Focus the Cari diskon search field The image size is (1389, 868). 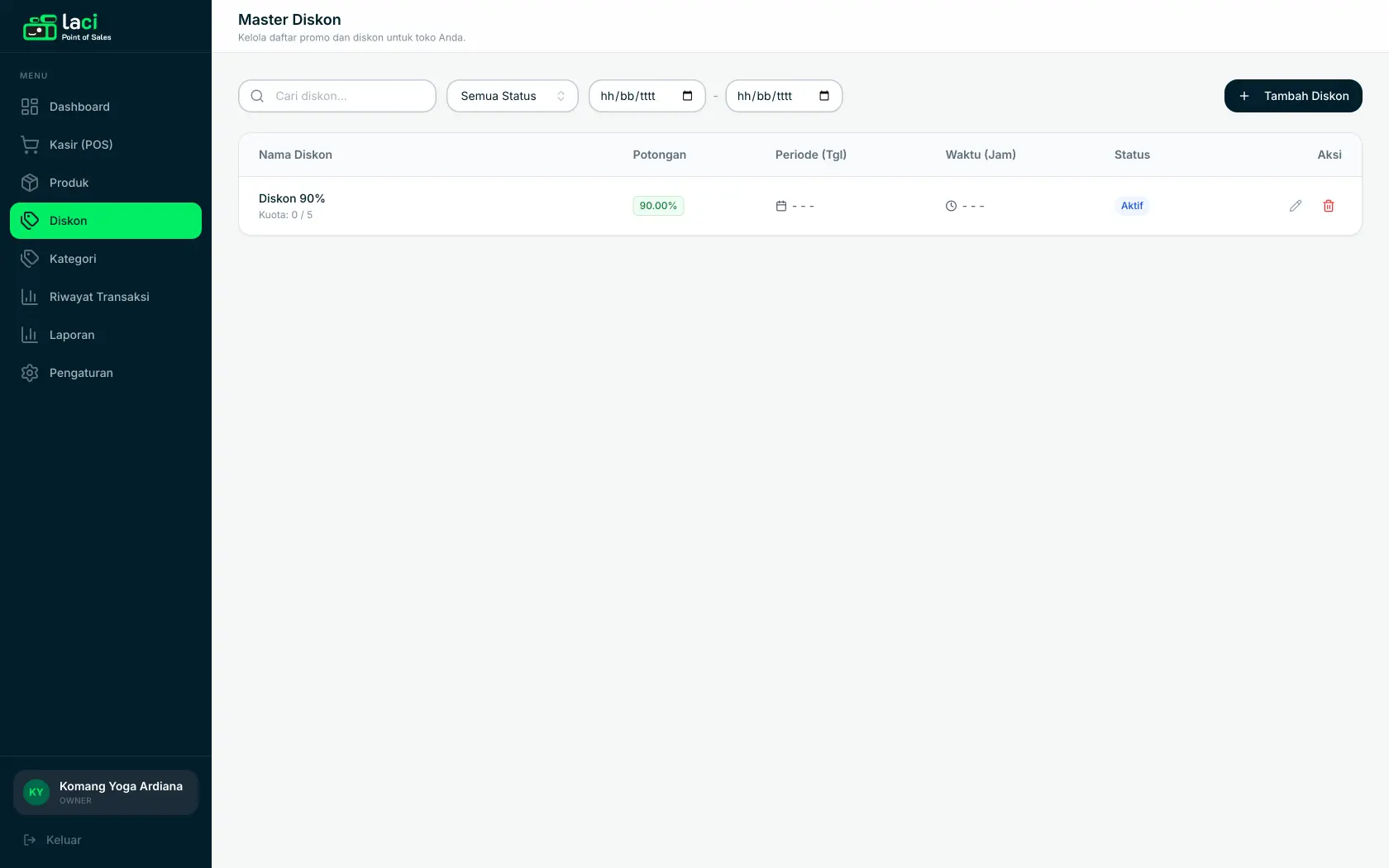pyautogui.click(x=337, y=96)
